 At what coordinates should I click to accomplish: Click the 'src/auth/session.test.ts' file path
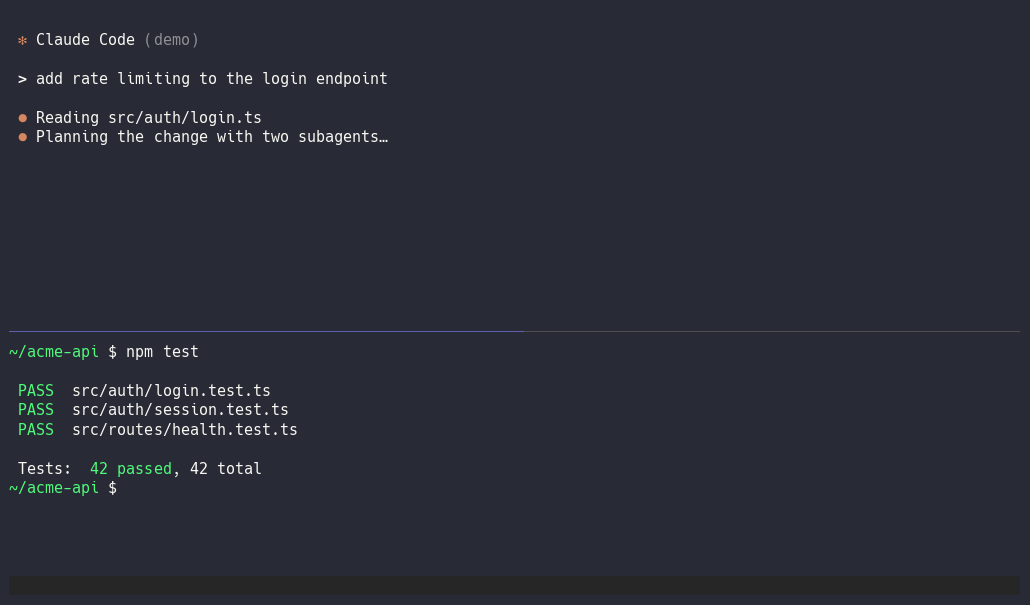point(181,410)
